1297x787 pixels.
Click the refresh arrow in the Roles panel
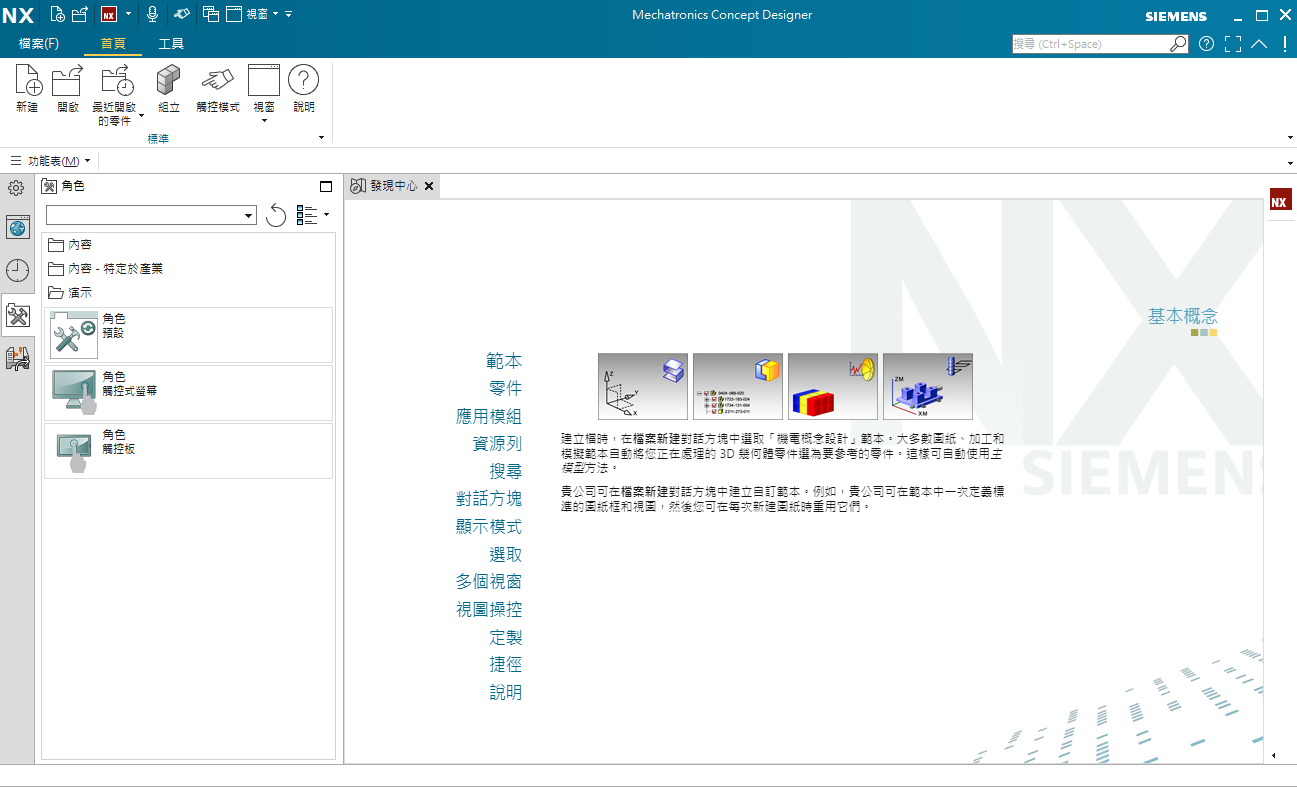(x=276, y=215)
